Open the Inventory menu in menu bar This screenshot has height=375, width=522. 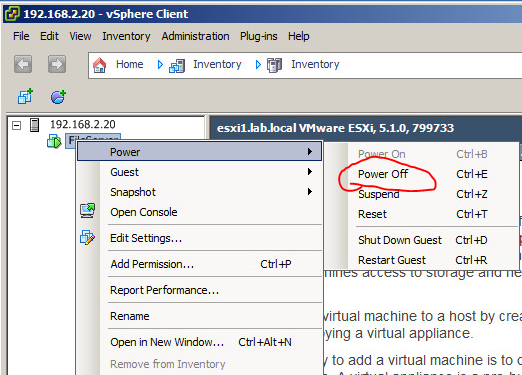pyautogui.click(x=126, y=36)
